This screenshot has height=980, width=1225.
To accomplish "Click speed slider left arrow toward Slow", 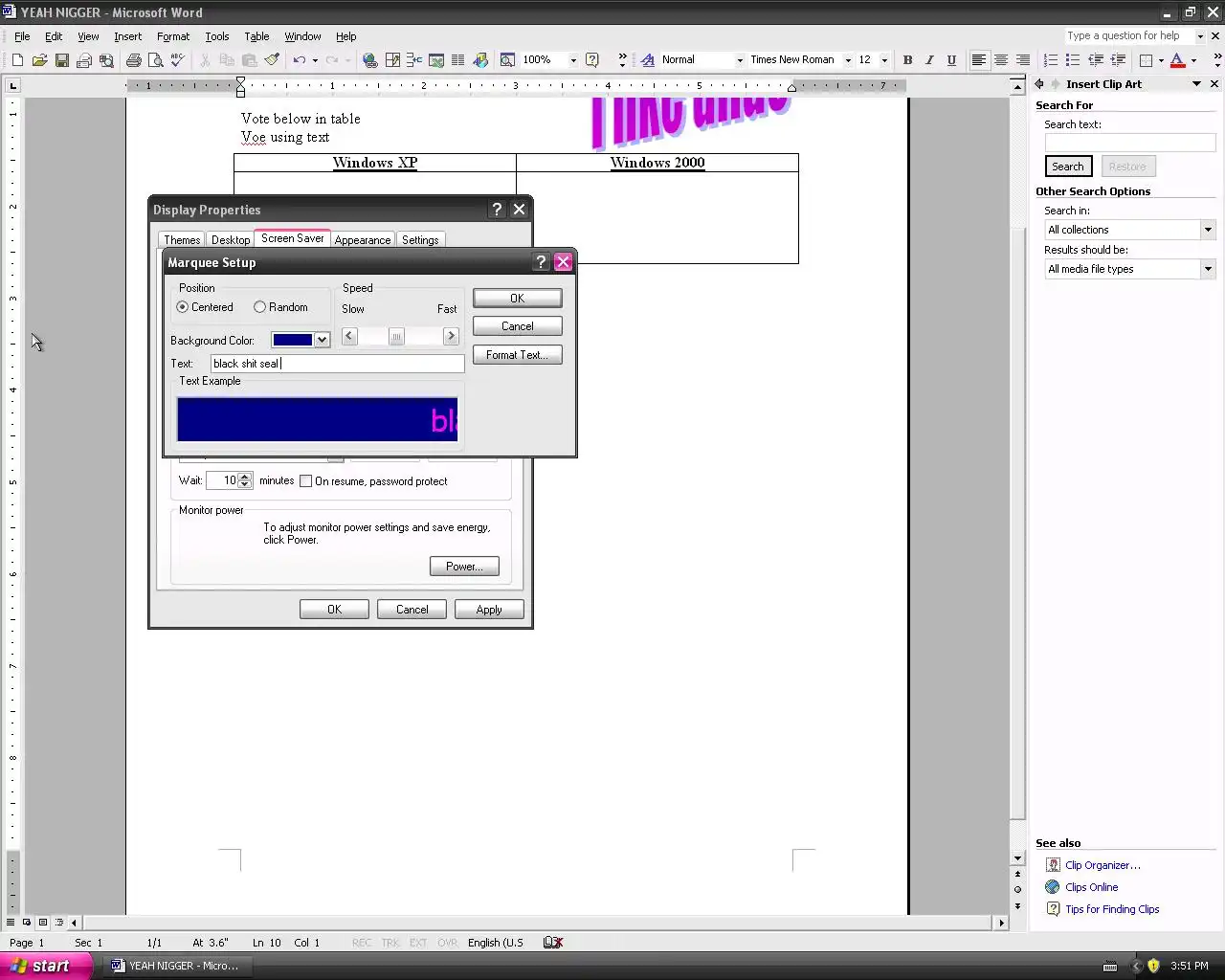I will tap(349, 336).
